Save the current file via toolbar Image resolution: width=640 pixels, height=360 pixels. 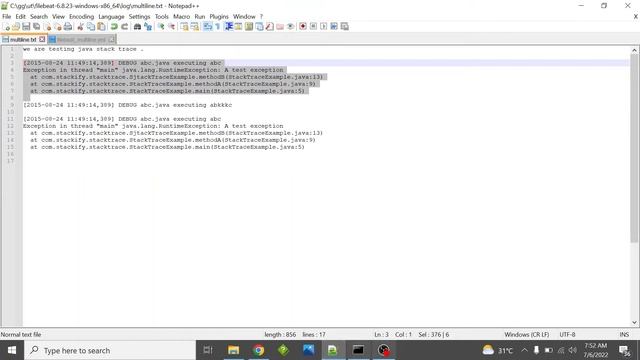[26, 27]
